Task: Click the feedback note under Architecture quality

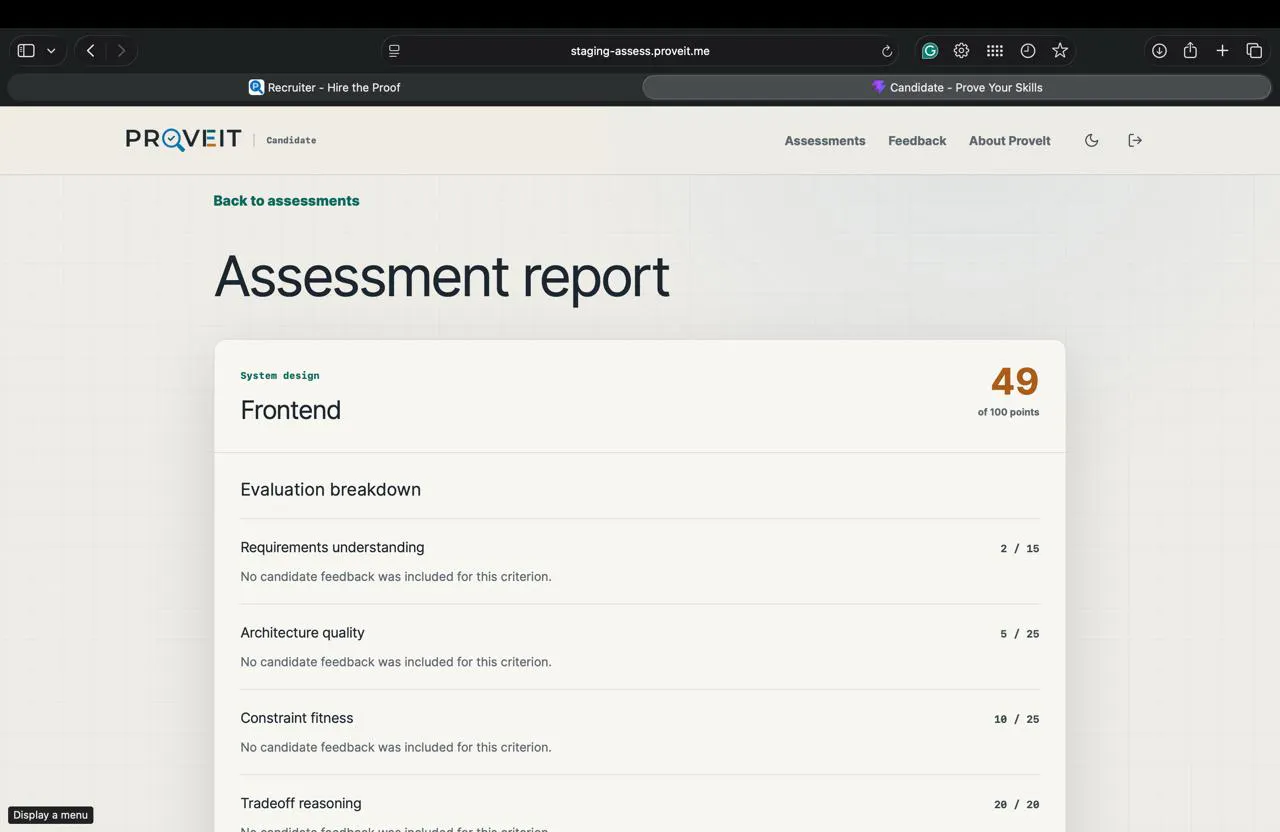Action: point(396,661)
